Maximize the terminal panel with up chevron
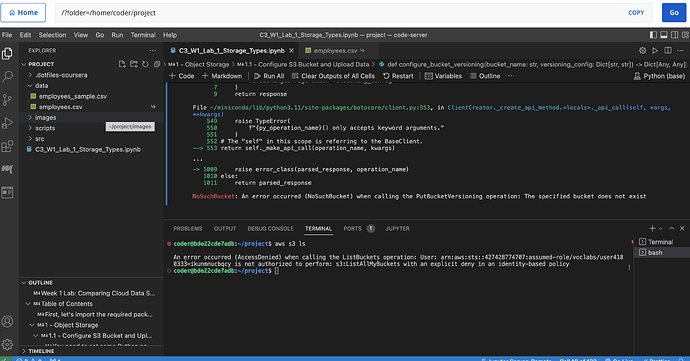 [x=672, y=228]
